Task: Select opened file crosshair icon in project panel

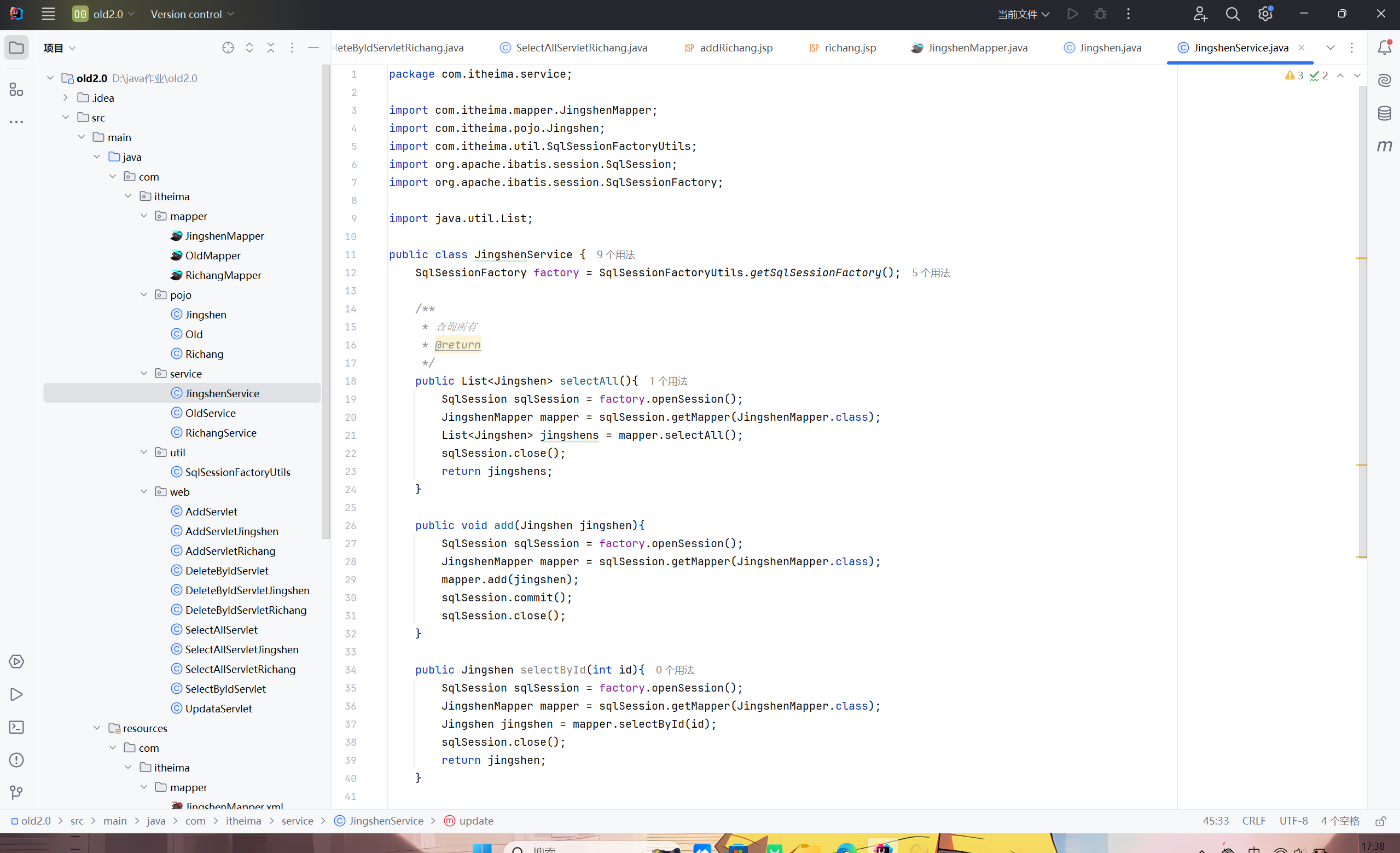Action: click(x=228, y=48)
